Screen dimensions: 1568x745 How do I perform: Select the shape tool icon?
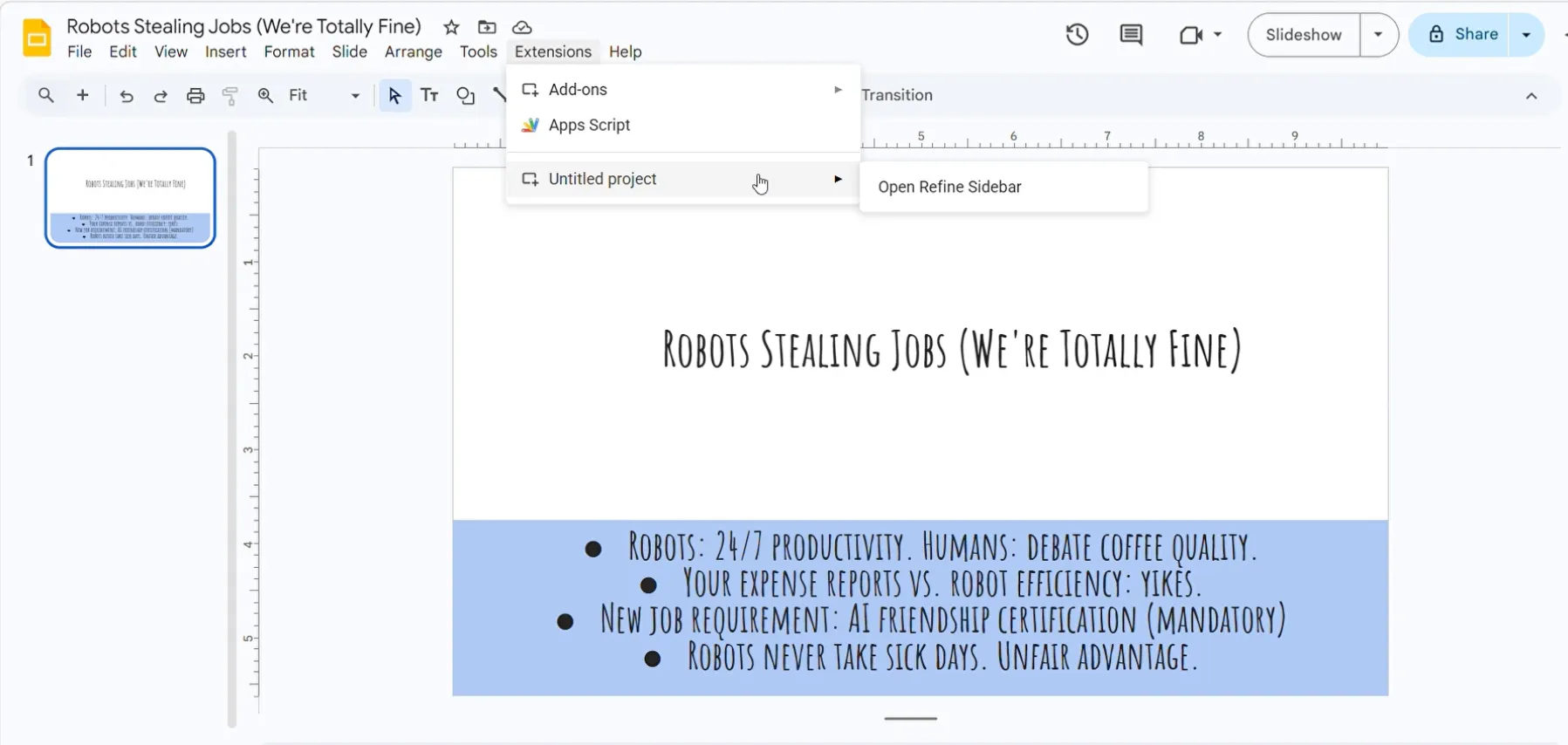(x=466, y=96)
